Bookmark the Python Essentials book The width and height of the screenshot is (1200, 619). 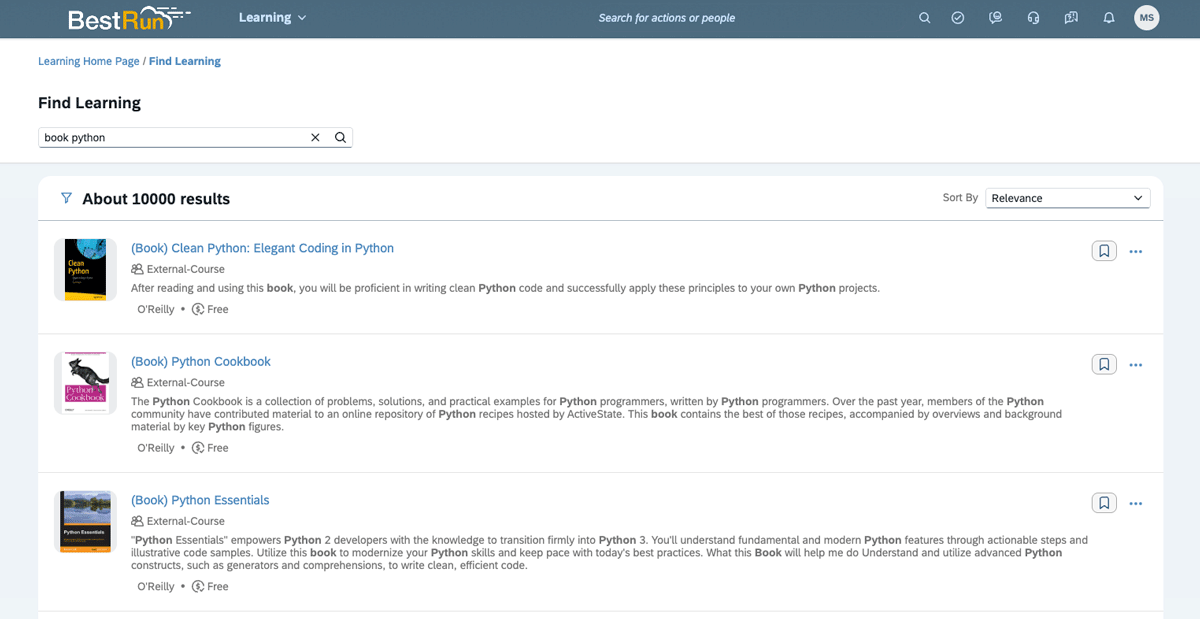point(1104,503)
